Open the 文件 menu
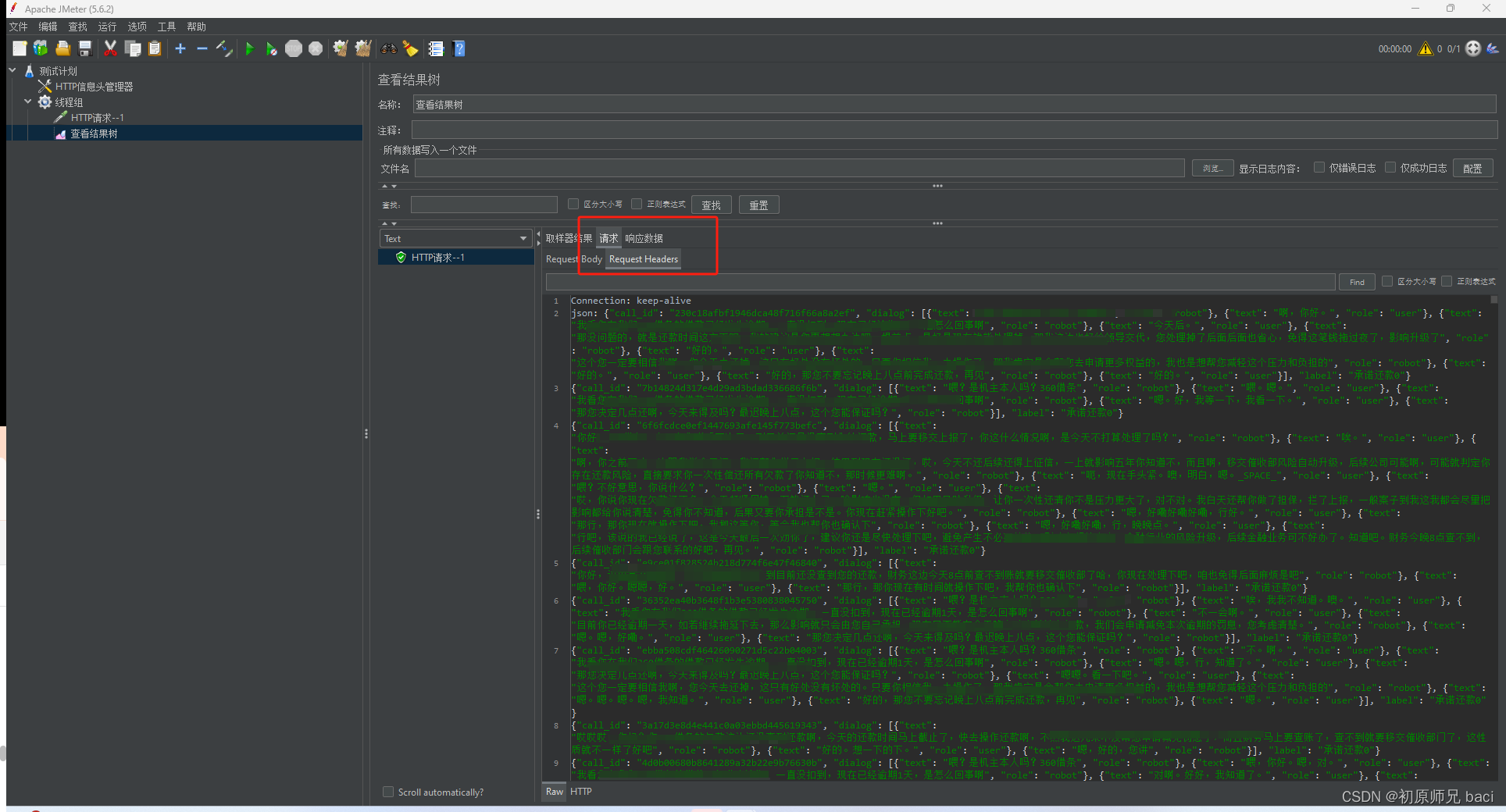 point(19,27)
